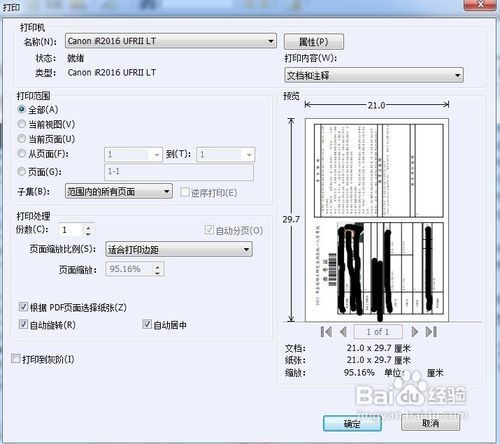The image size is (500, 444).
Task: Click 确定 to confirm printing
Action: (x=352, y=424)
